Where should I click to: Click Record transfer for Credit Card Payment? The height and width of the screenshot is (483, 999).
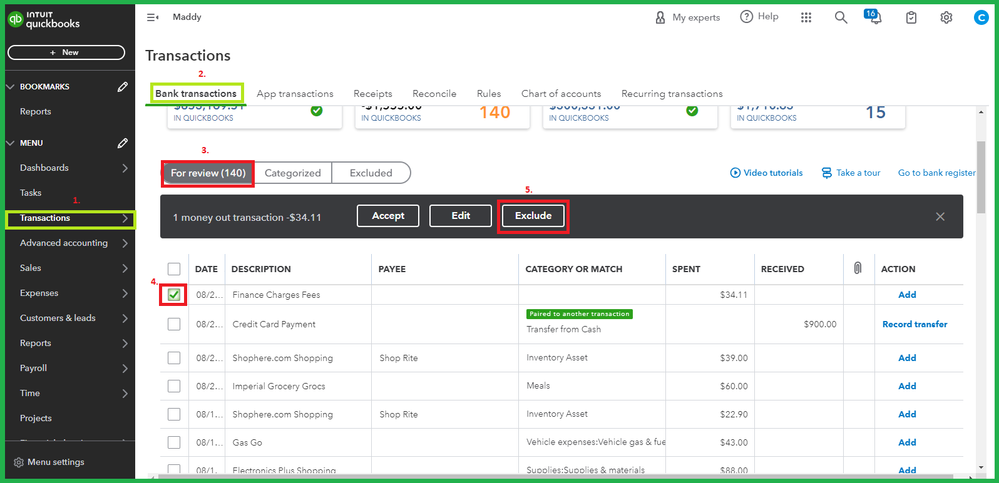(915, 324)
